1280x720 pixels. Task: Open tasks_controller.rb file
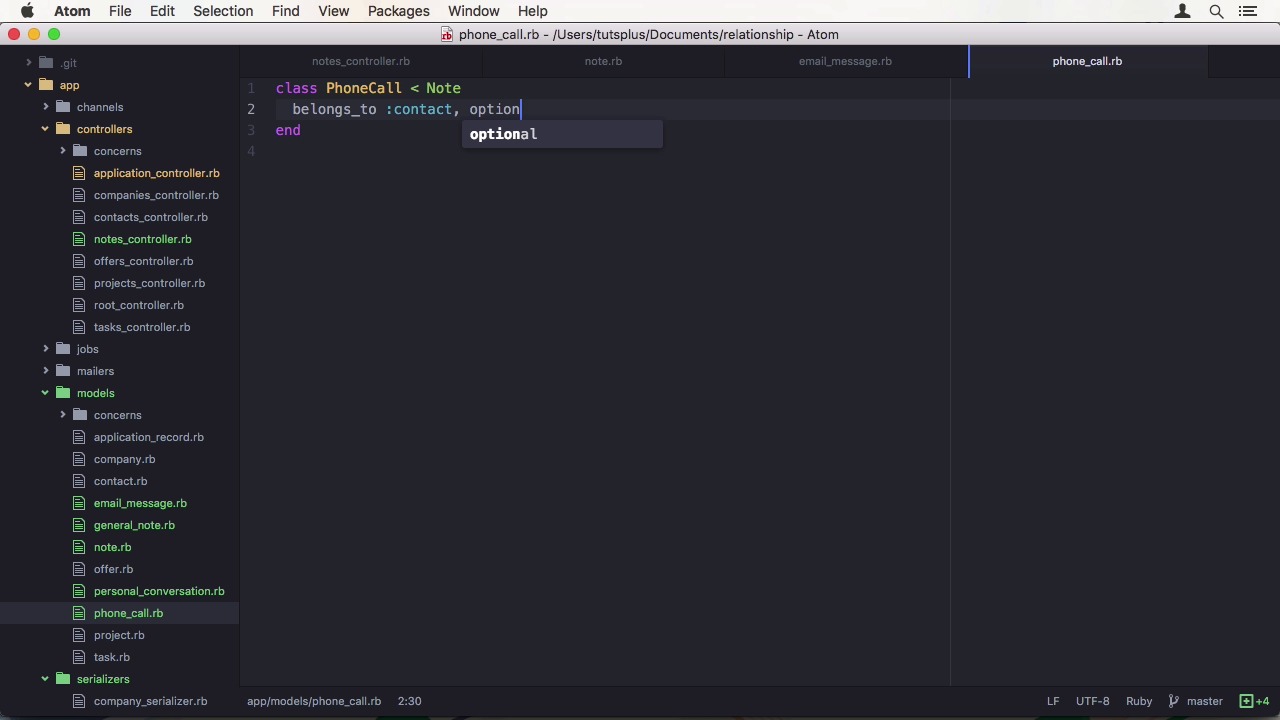click(142, 327)
